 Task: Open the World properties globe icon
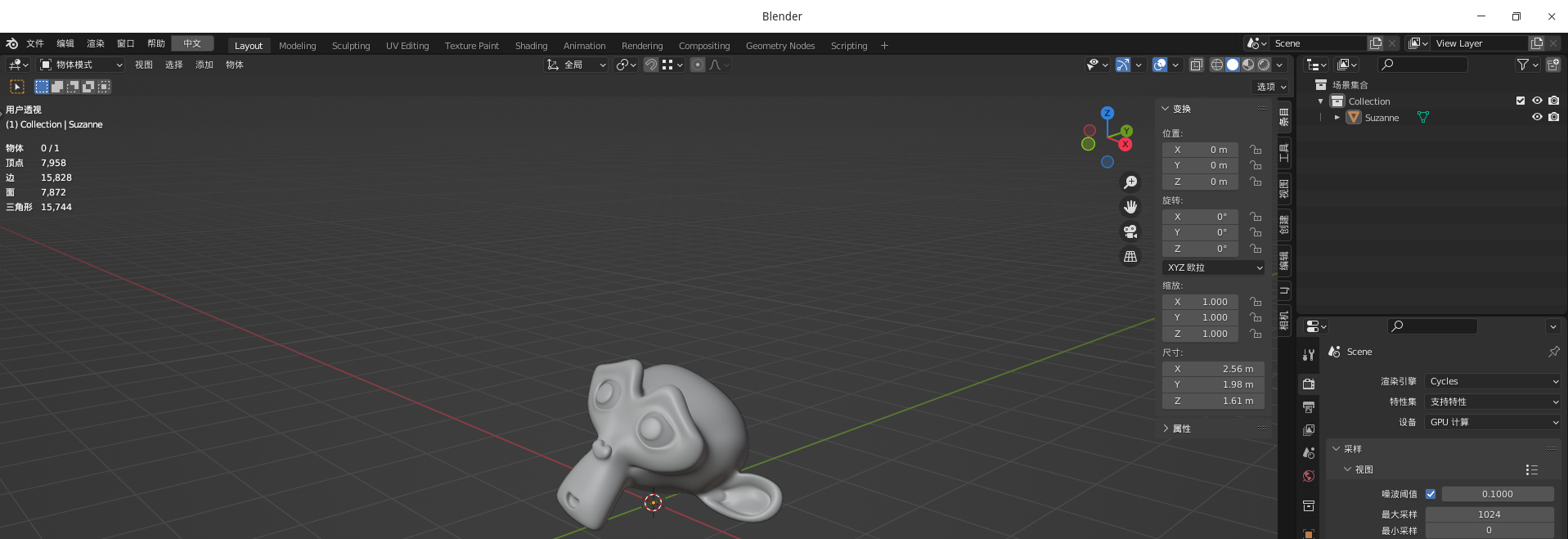(x=1309, y=476)
